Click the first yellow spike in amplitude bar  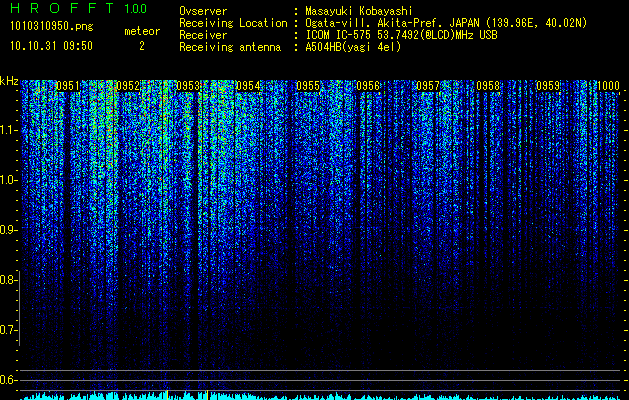click(167, 395)
